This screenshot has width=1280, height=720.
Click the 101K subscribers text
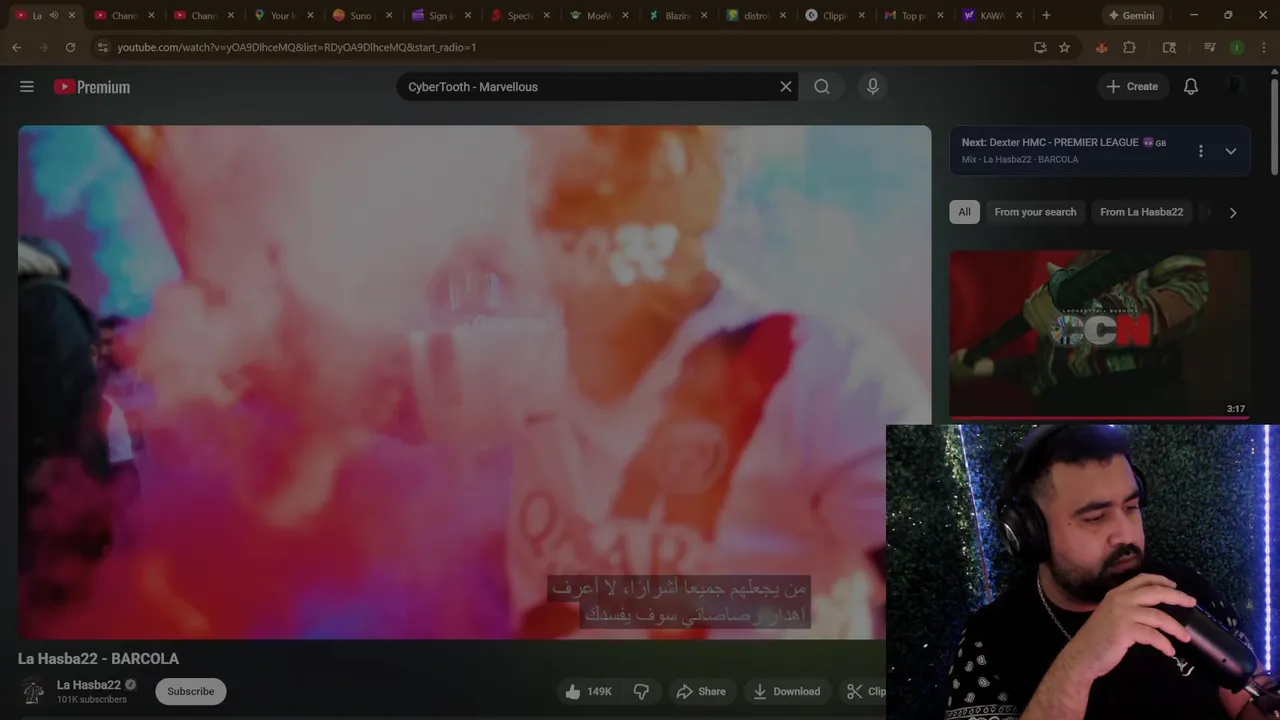click(92, 700)
